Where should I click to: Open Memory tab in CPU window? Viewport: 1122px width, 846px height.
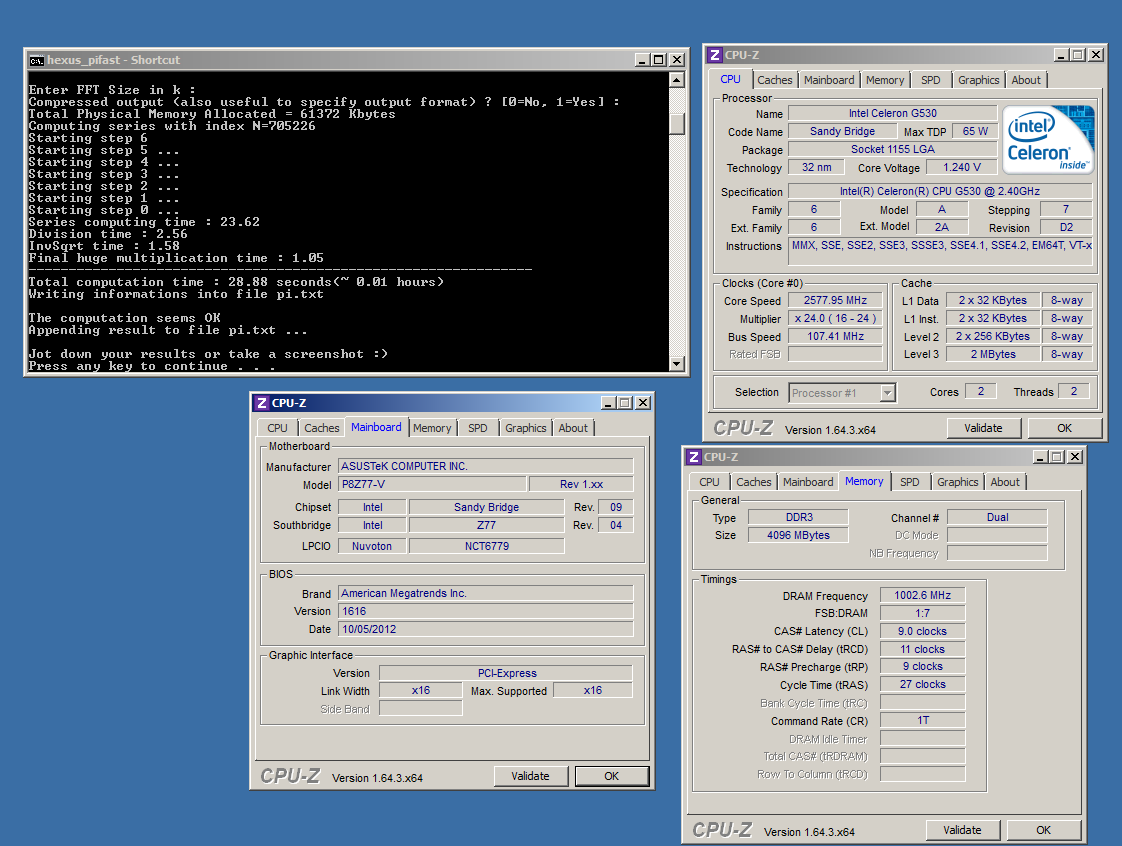click(884, 80)
